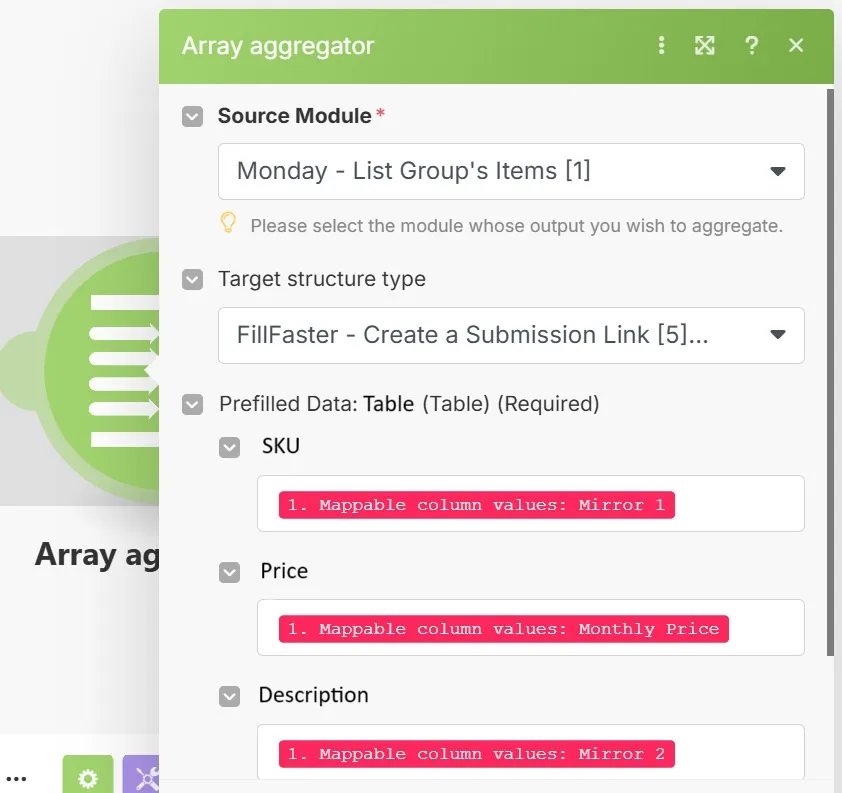
Task: Collapse the Source Module section
Action: pyautogui.click(x=192, y=116)
